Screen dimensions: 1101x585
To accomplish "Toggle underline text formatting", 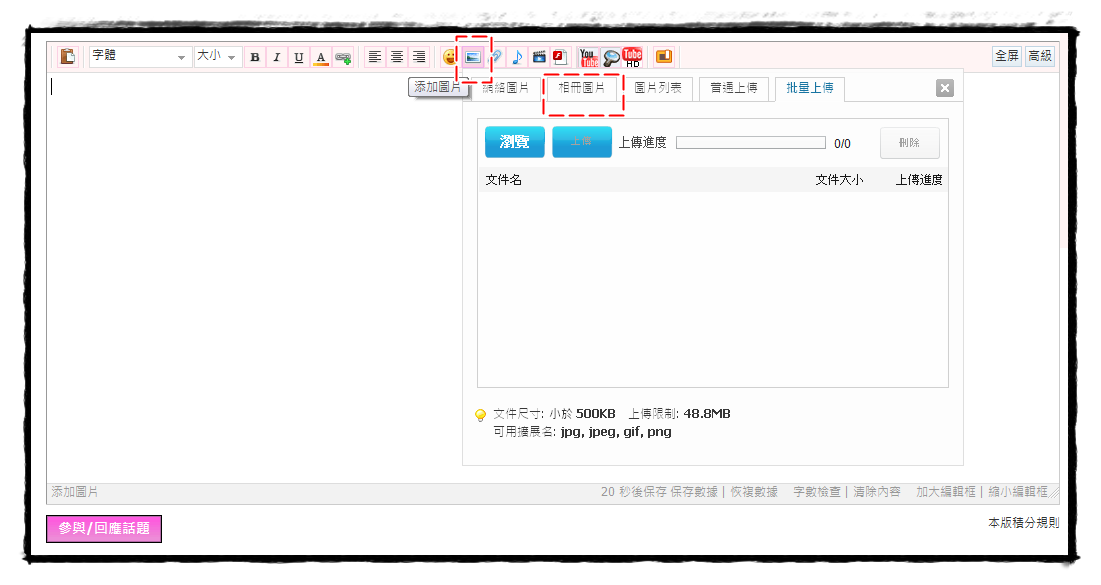I will (299, 57).
